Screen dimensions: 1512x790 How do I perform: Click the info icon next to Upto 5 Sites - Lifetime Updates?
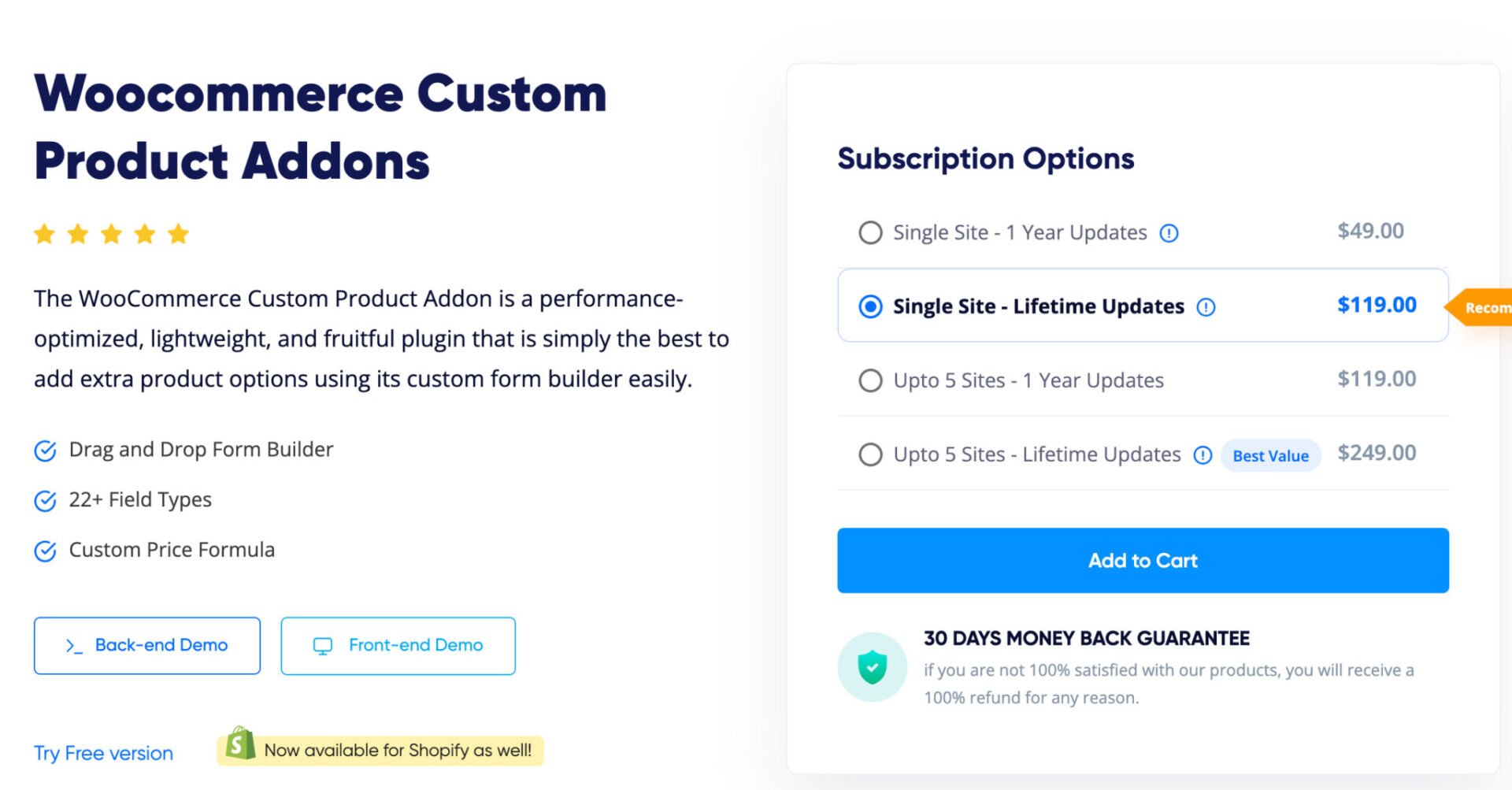coord(1203,455)
